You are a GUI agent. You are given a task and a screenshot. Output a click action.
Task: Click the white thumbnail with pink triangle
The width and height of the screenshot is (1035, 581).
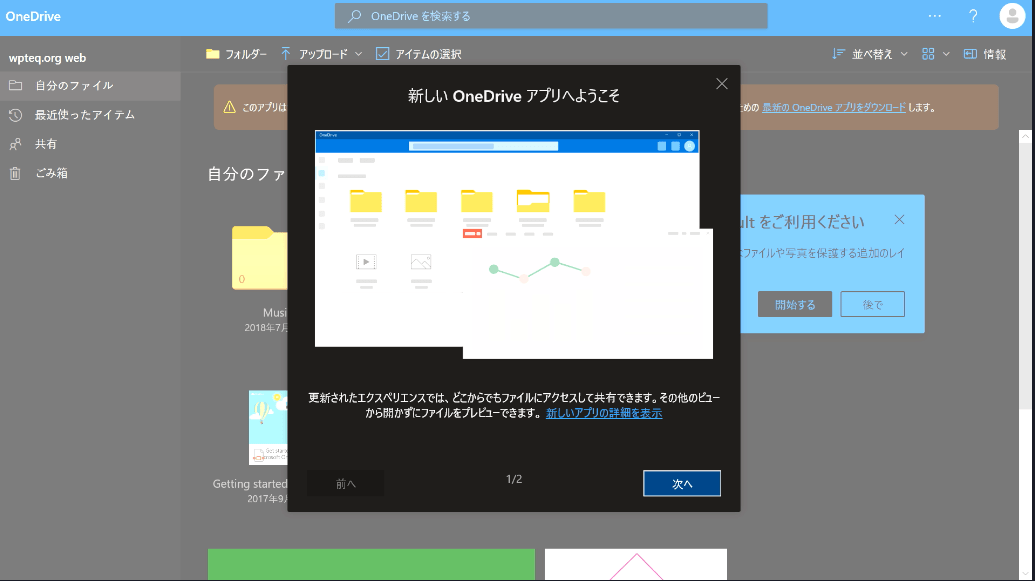click(x=636, y=564)
